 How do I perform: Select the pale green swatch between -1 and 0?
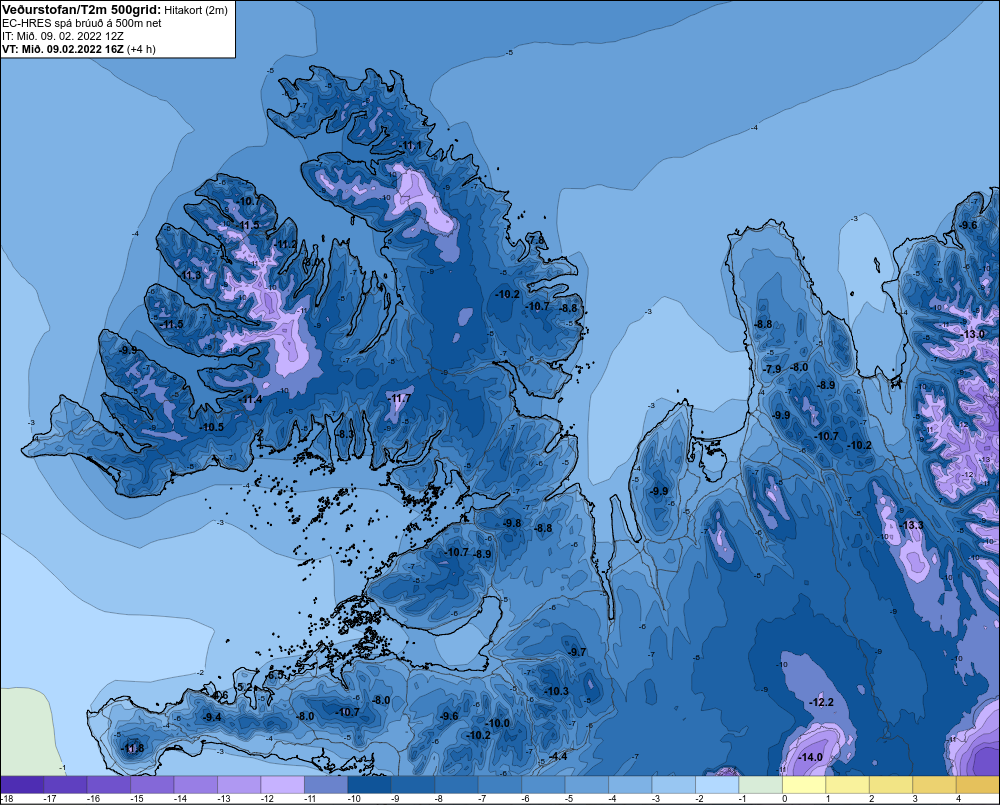(760, 785)
